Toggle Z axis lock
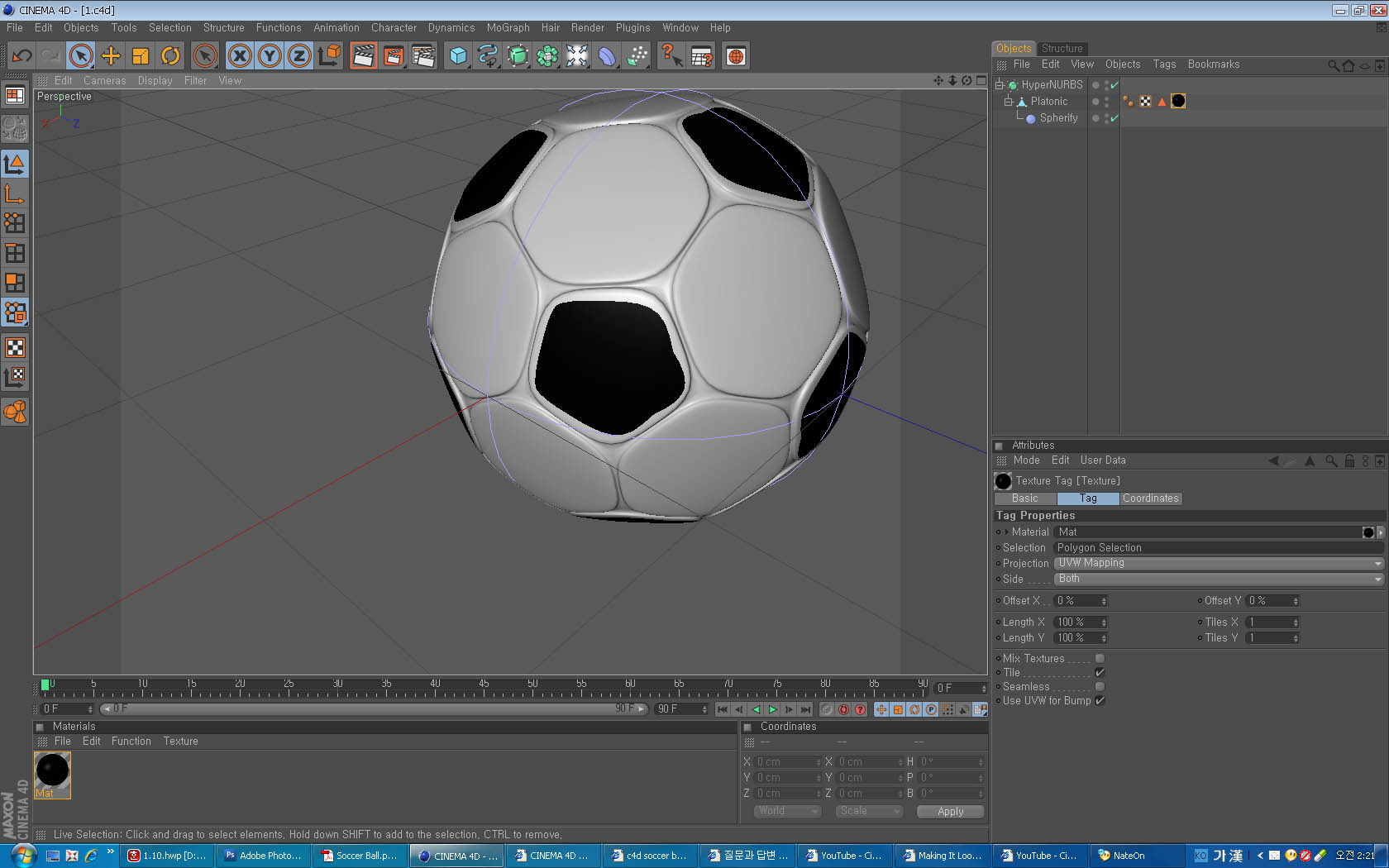The image size is (1389, 868). tap(299, 56)
